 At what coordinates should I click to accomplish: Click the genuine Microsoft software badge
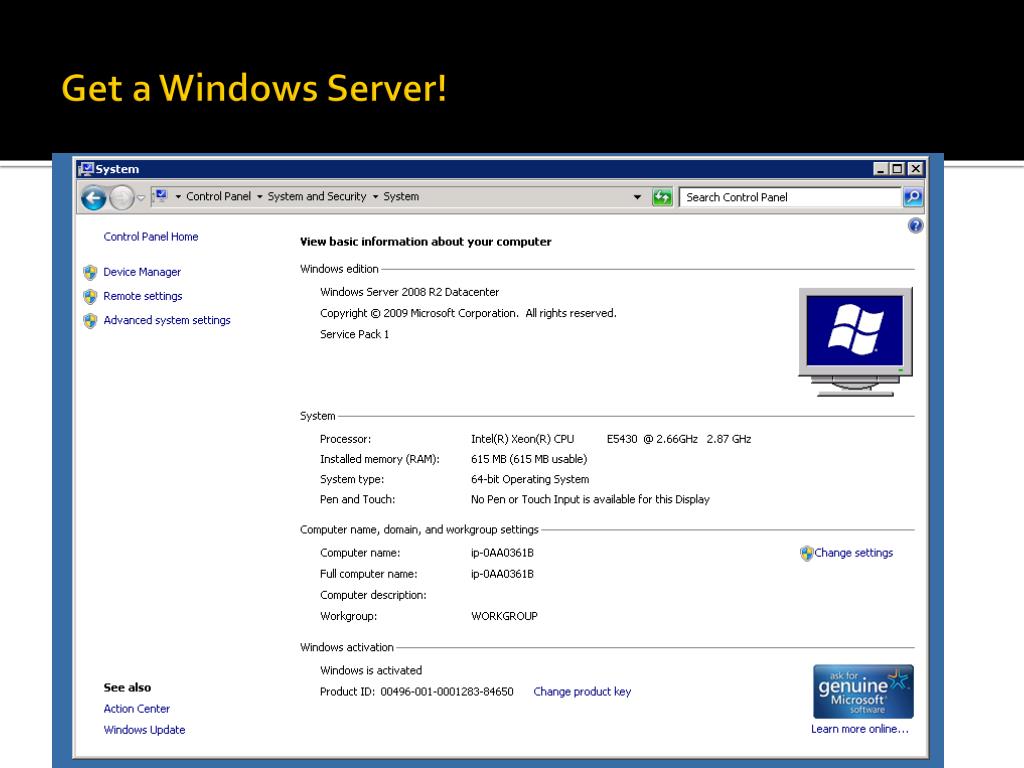click(863, 692)
